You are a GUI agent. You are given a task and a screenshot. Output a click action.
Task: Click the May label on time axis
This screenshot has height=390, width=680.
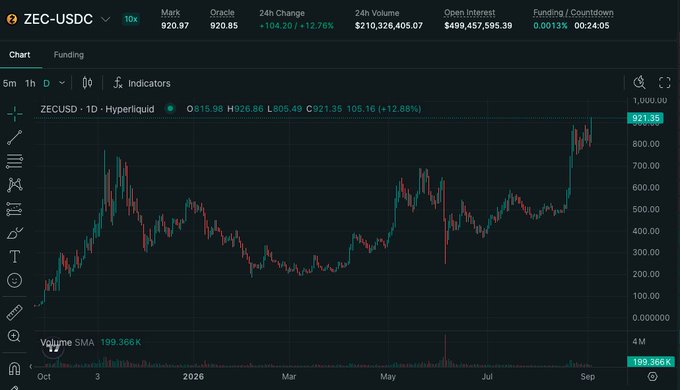coord(388,377)
